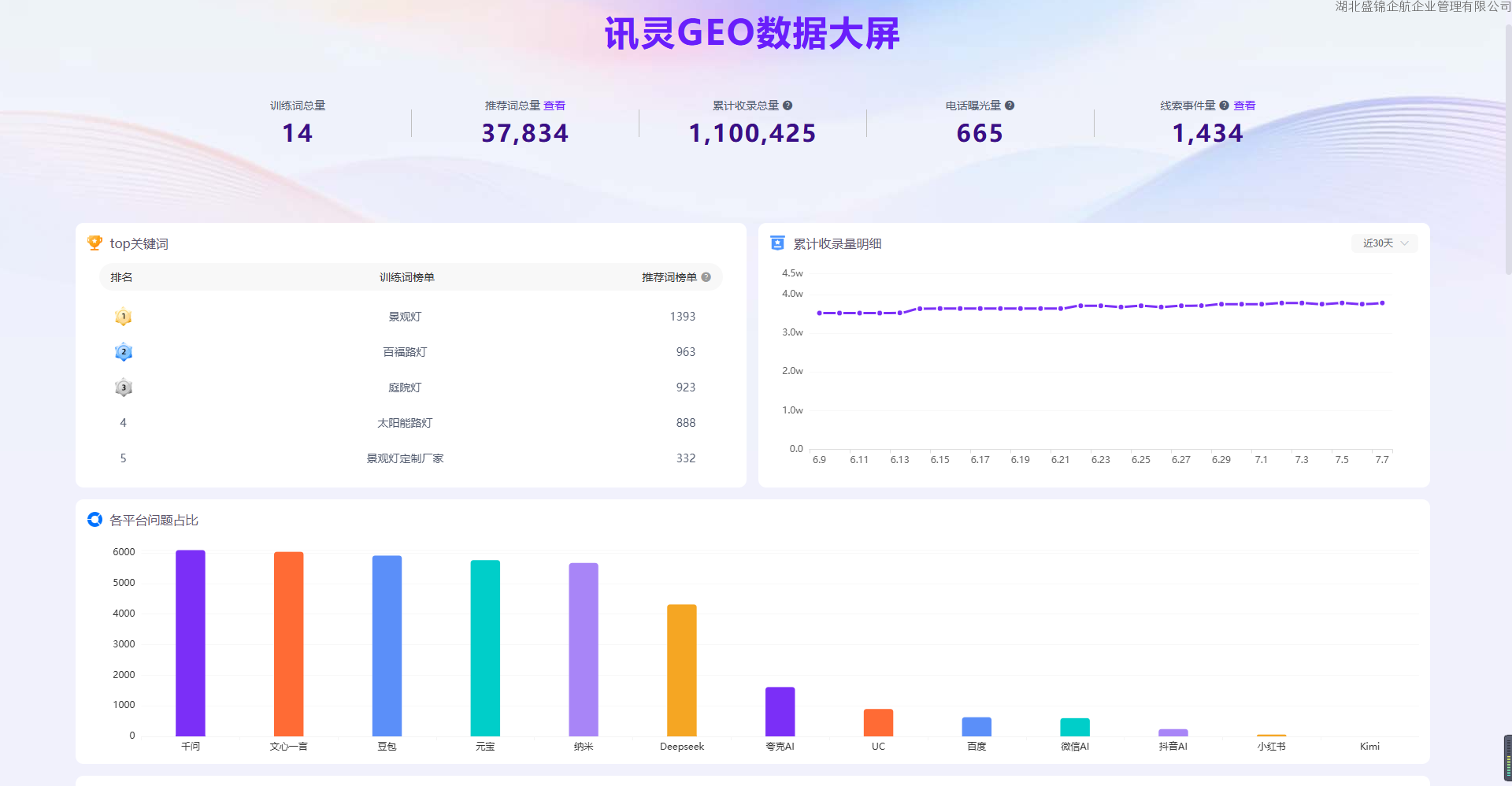The height and width of the screenshot is (786, 1512).
Task: Click the 豆包 blue bar
Action: click(387, 646)
